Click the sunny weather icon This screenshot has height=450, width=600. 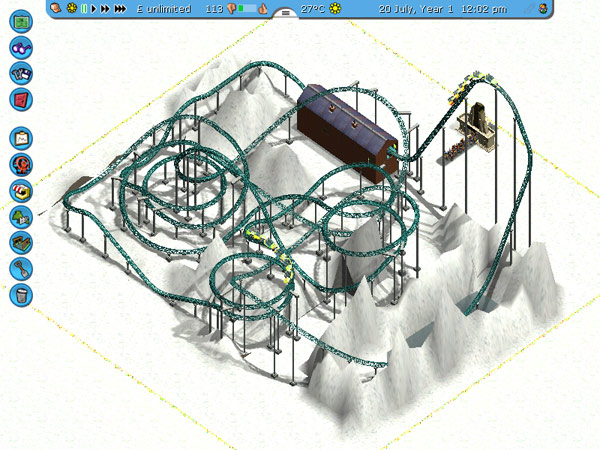click(x=335, y=8)
